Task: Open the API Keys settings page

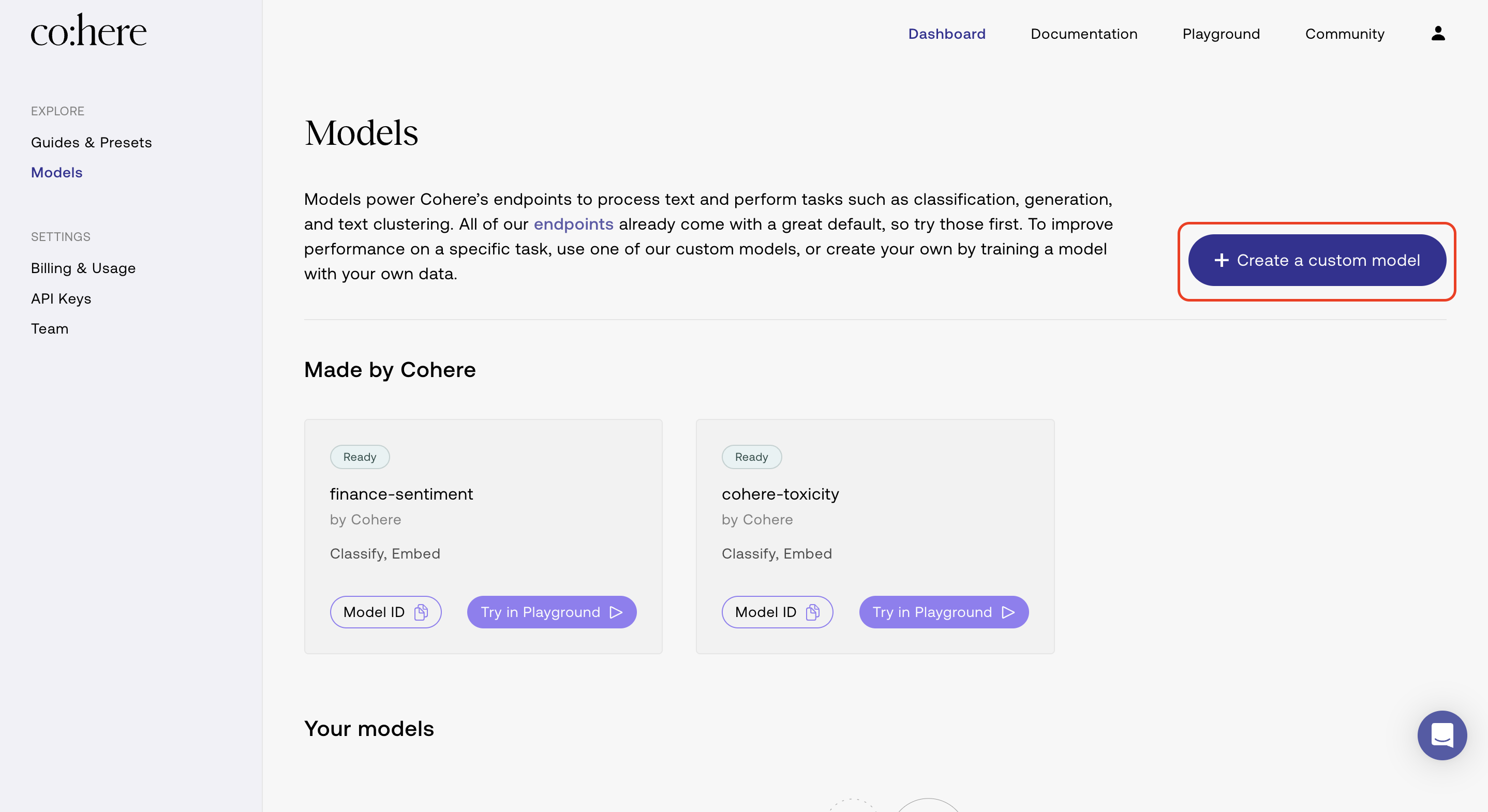Action: pos(61,298)
